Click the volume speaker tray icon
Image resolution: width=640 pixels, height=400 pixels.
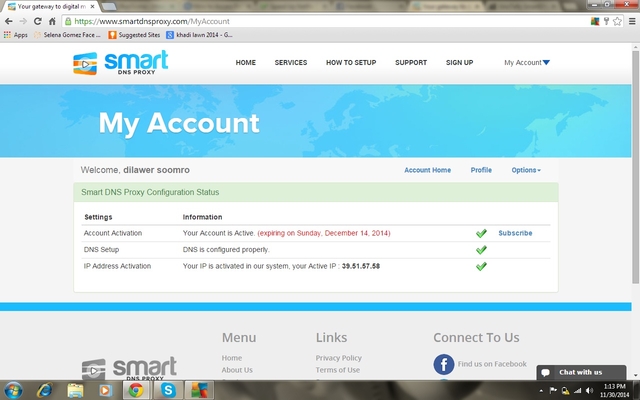point(589,391)
